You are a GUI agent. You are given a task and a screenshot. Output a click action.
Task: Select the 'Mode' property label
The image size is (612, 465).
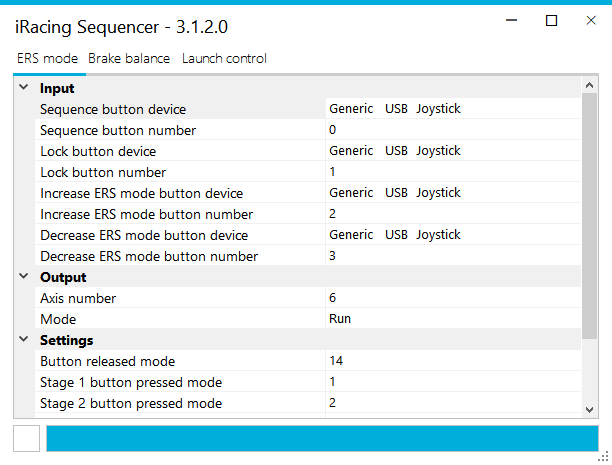(58, 320)
